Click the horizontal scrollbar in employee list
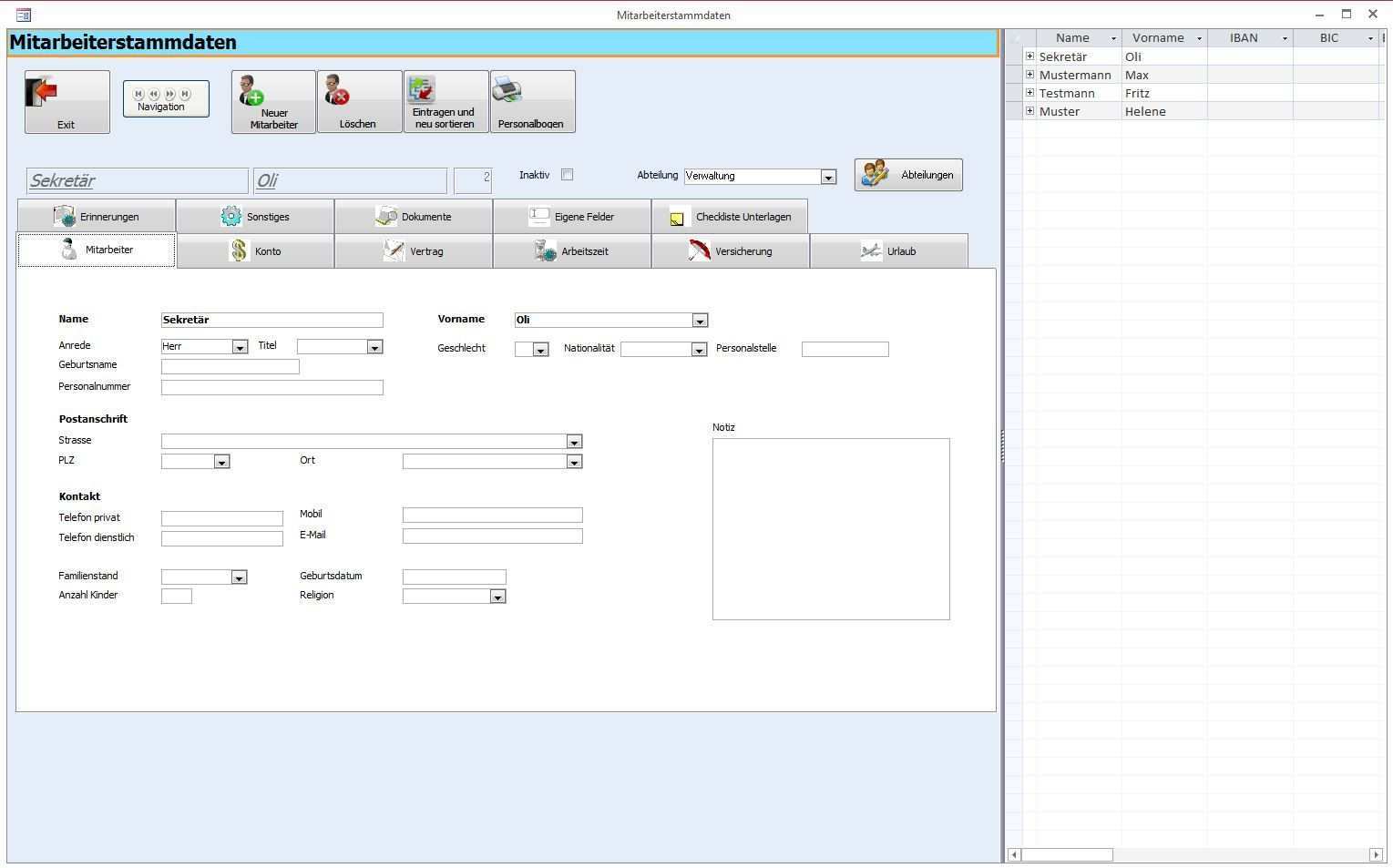The width and height of the screenshot is (1393, 868). pyautogui.click(x=1066, y=854)
